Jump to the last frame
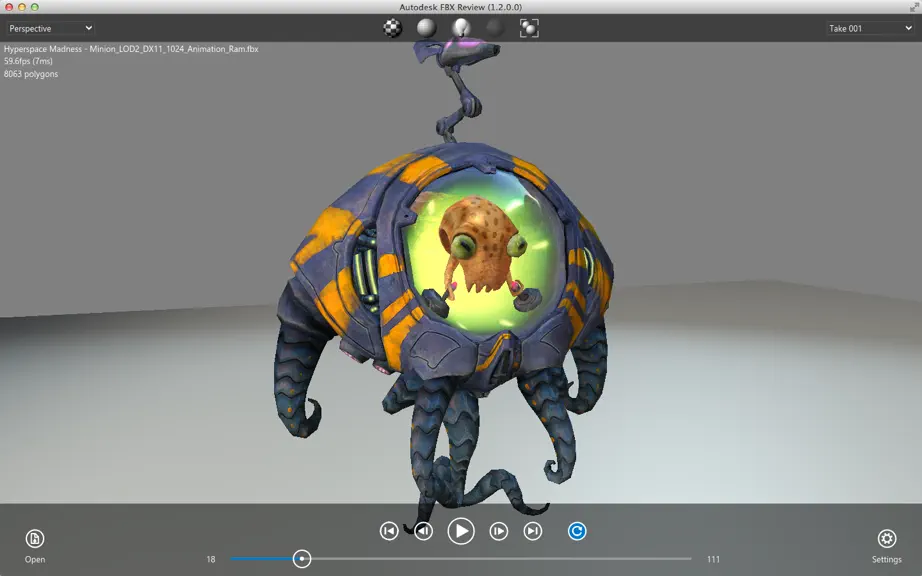This screenshot has height=576, width=922. [x=533, y=531]
